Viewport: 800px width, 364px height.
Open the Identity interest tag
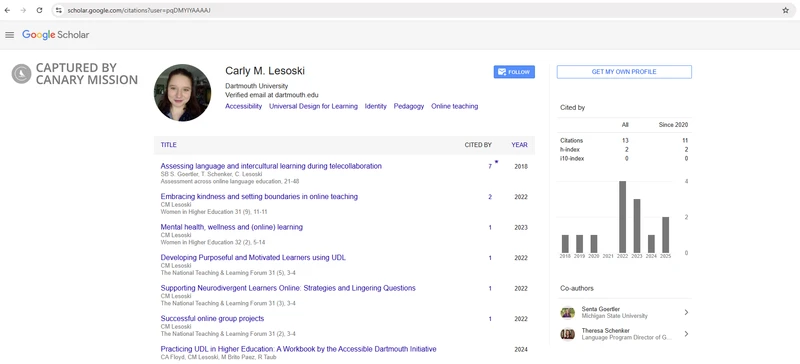pos(376,106)
